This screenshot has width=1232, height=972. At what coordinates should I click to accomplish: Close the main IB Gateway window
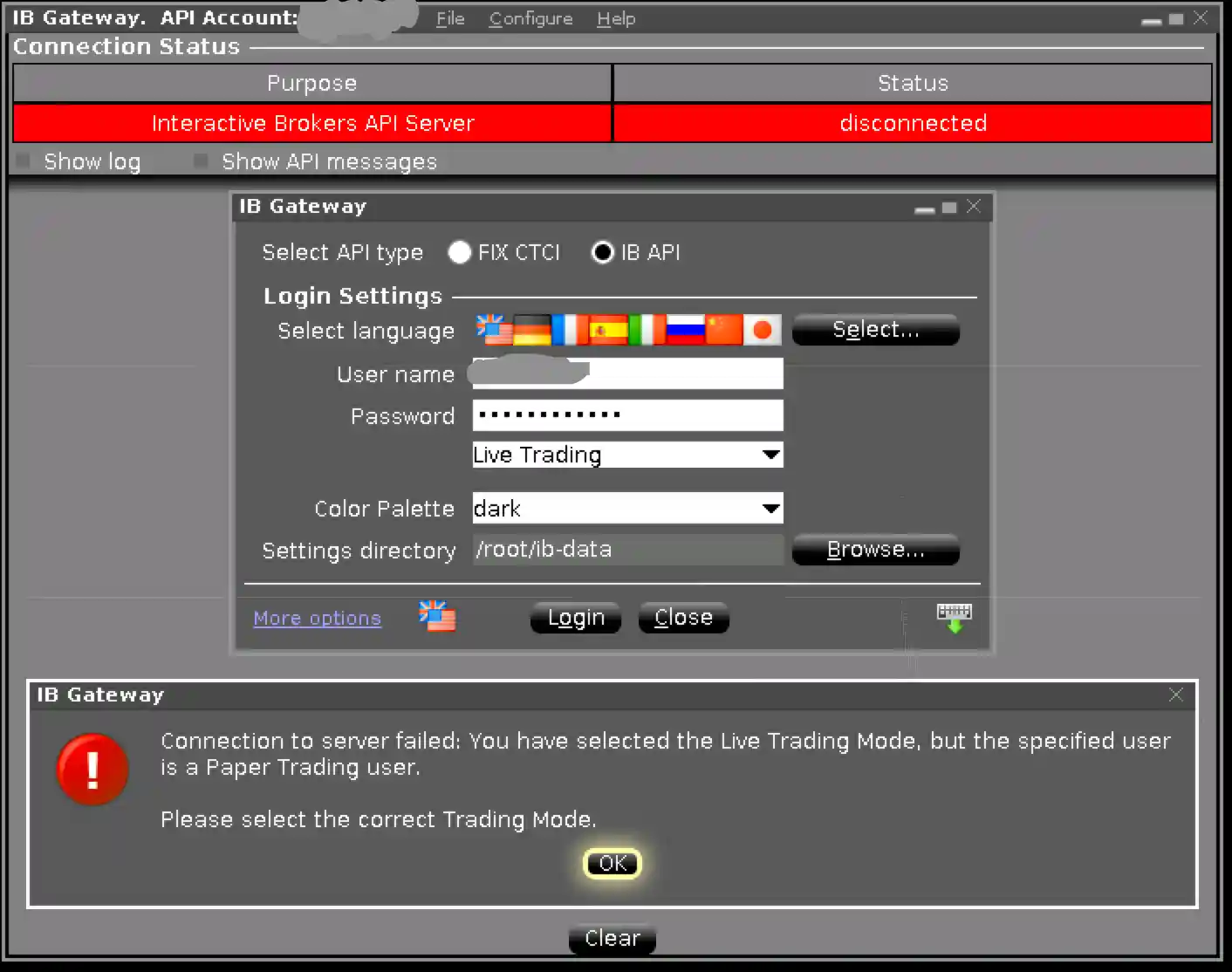pyautogui.click(x=1201, y=18)
